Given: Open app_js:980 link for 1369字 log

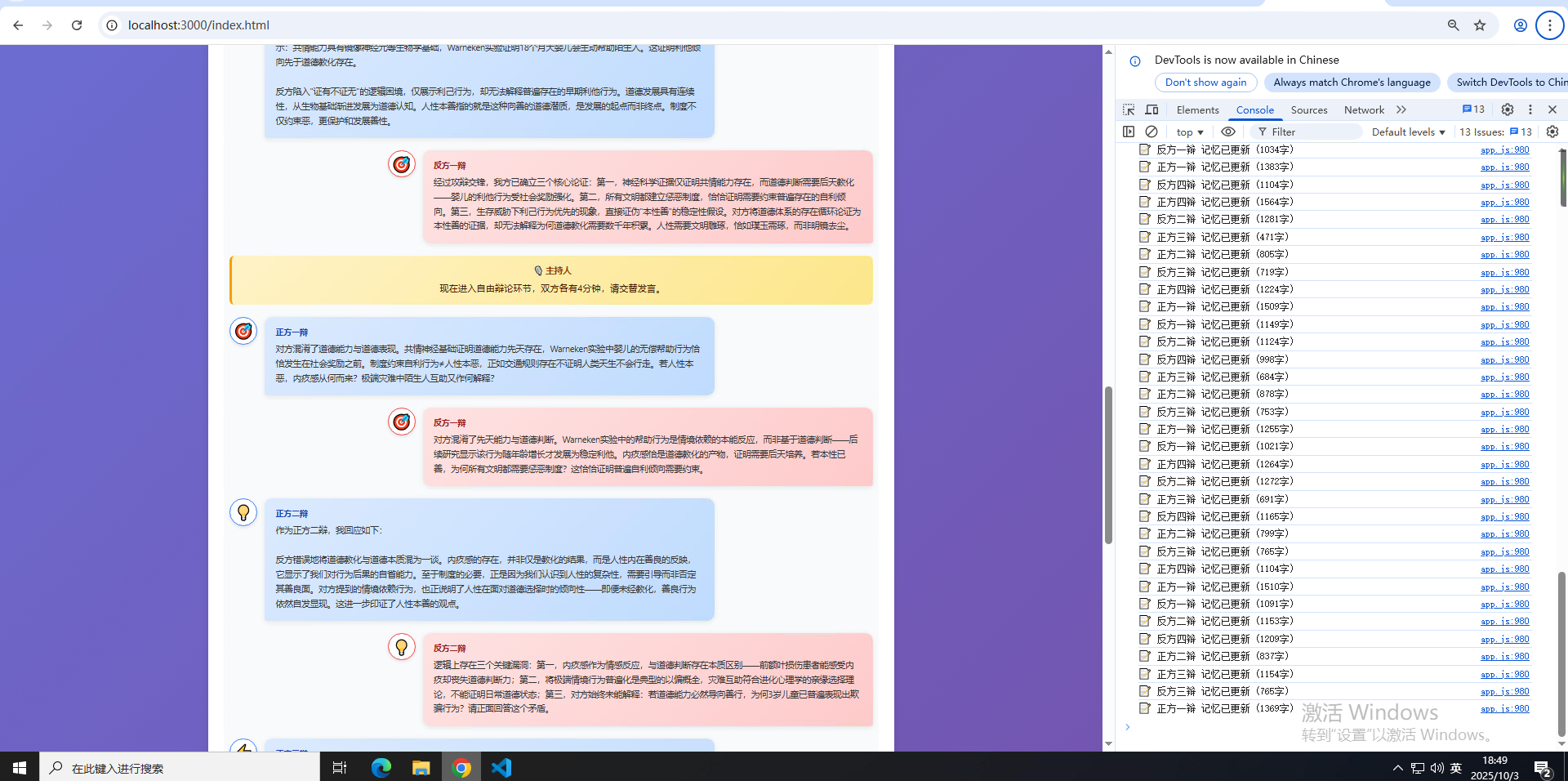Looking at the screenshot, I should pyautogui.click(x=1504, y=708).
